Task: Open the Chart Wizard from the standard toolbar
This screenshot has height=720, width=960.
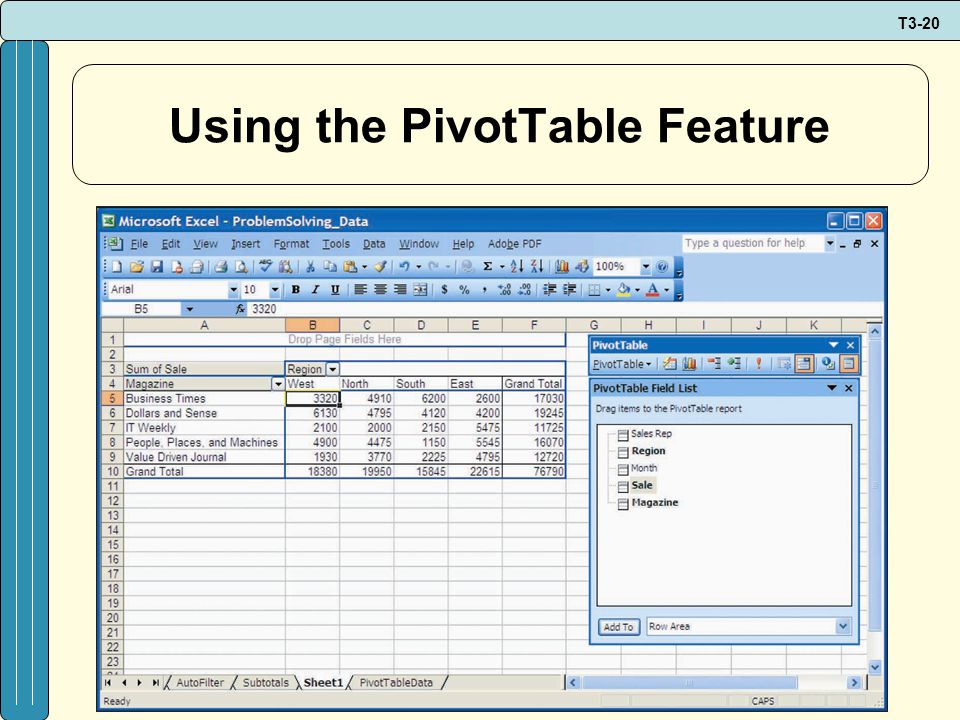Action: tap(561, 267)
